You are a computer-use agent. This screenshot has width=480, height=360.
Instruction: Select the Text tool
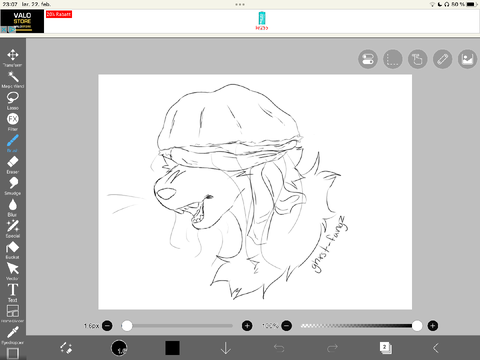[x=13, y=293]
